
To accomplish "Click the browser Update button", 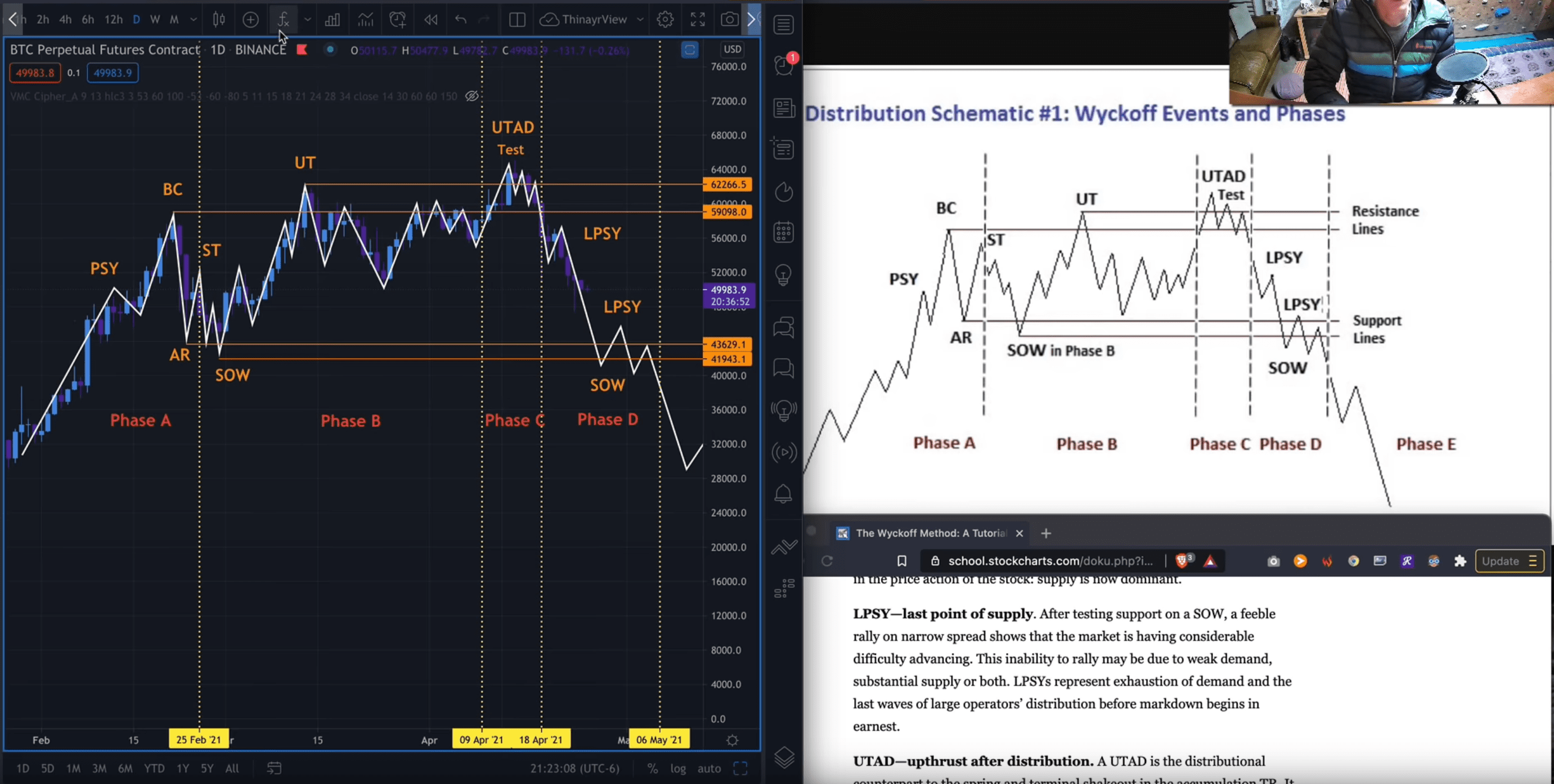I will click(x=1500, y=561).
